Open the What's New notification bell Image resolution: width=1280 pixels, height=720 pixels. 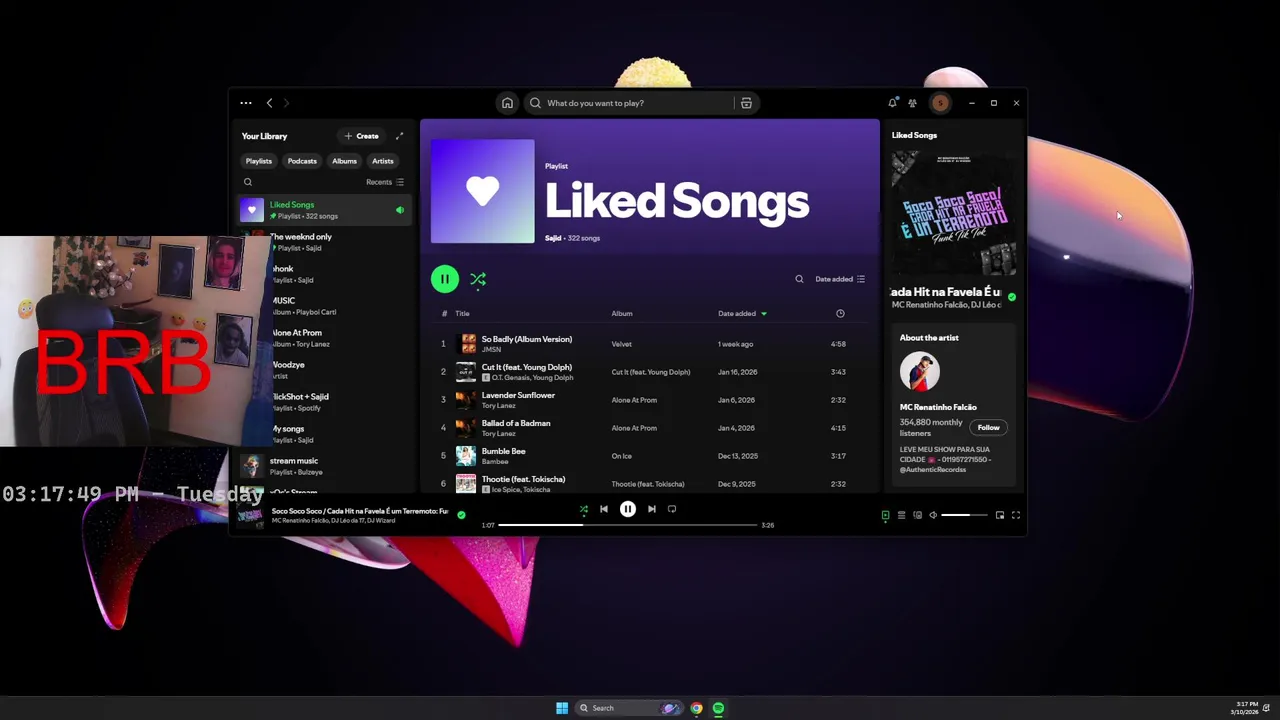tap(893, 102)
